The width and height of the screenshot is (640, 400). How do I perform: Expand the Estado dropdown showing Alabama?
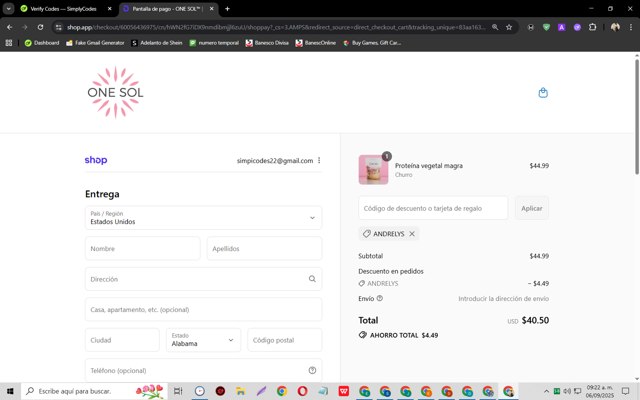[x=203, y=340]
